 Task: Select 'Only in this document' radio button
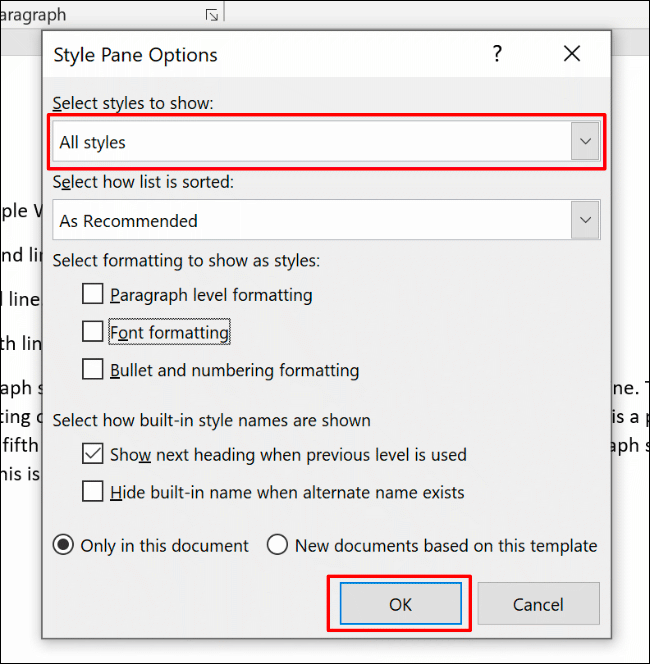(64, 545)
